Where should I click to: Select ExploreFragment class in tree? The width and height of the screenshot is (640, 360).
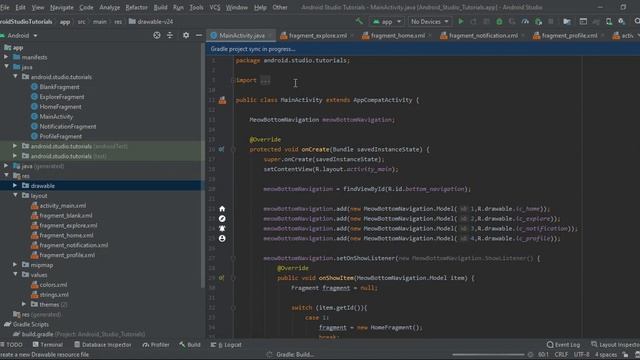(62, 97)
